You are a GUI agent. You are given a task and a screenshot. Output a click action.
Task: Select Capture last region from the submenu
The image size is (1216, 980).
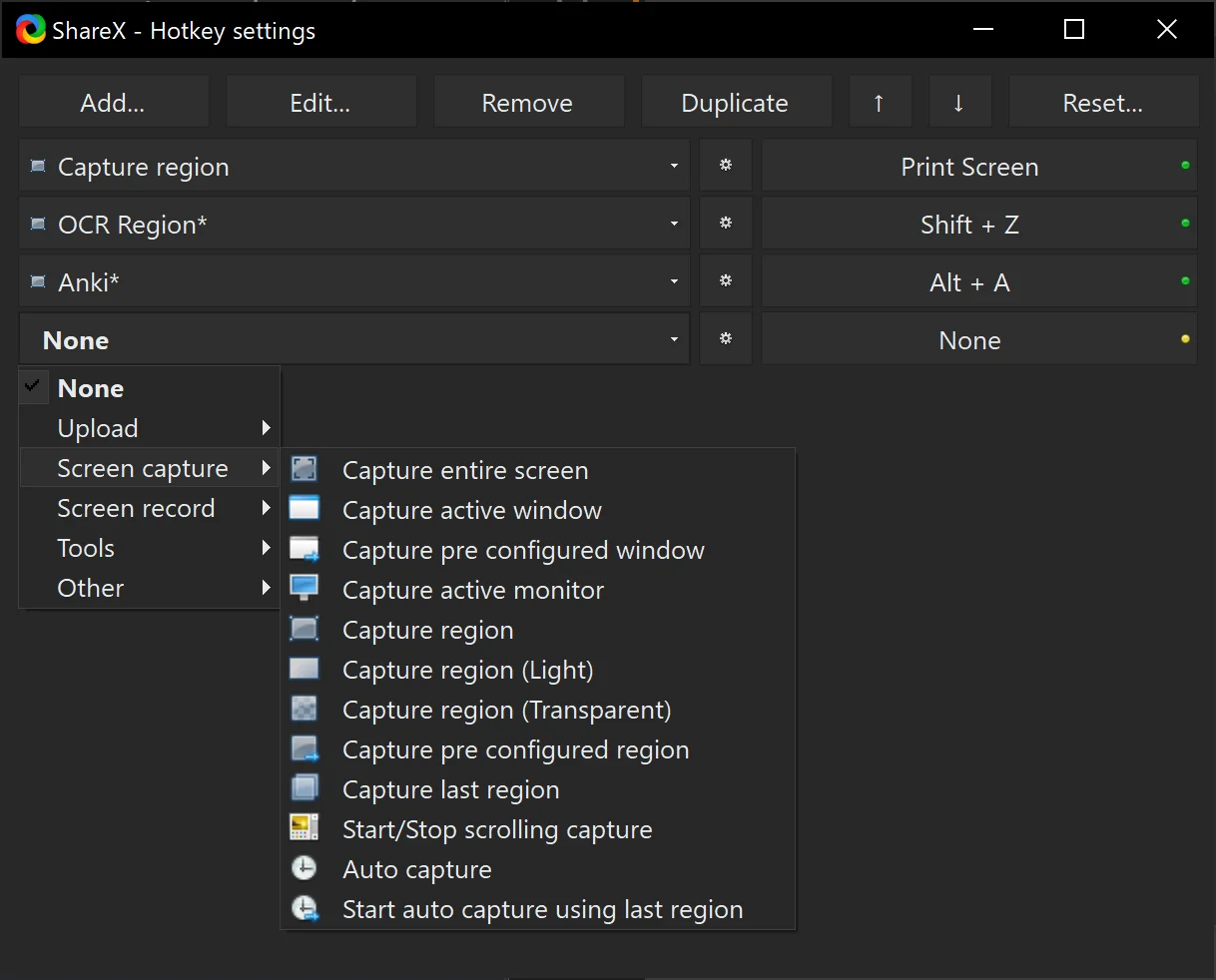pyautogui.click(x=450, y=788)
